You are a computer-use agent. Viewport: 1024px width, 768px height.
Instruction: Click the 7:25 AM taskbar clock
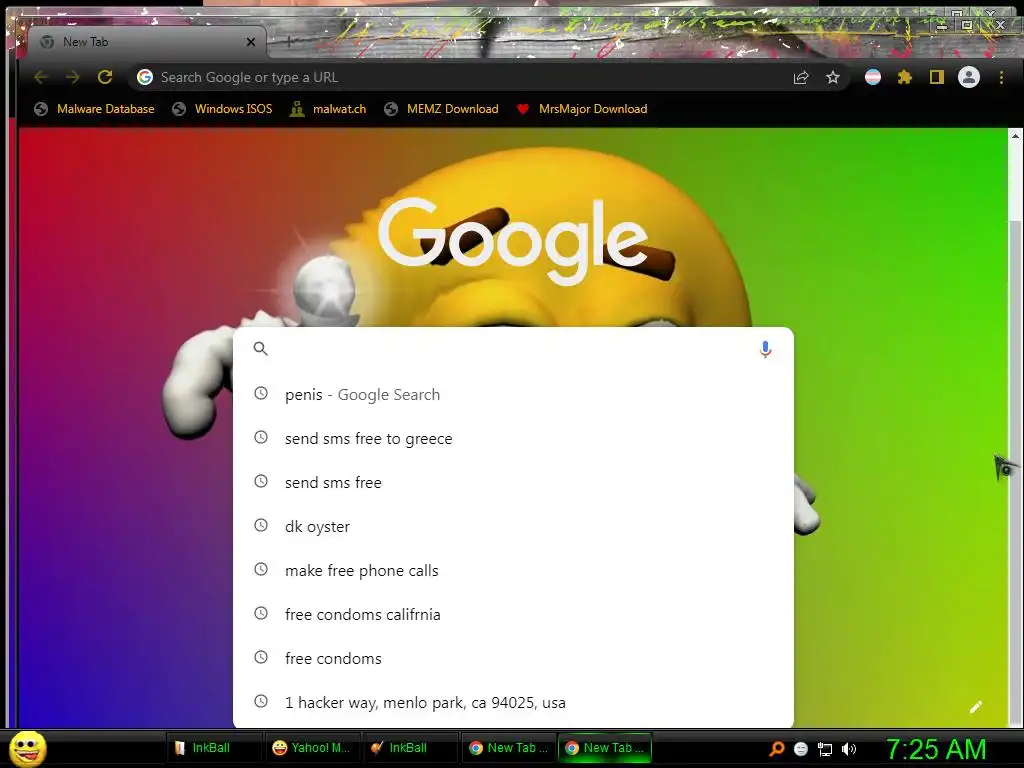point(936,749)
